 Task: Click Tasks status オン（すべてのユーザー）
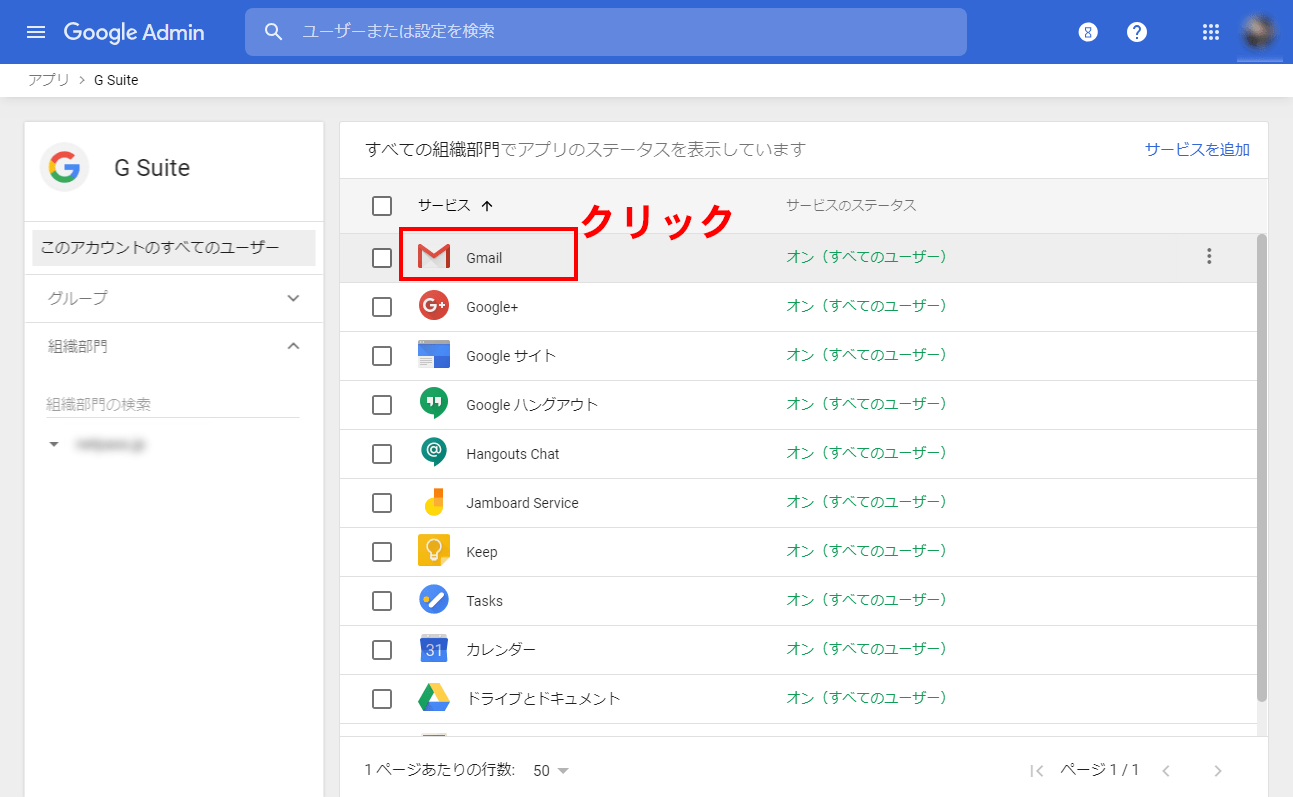(866, 600)
